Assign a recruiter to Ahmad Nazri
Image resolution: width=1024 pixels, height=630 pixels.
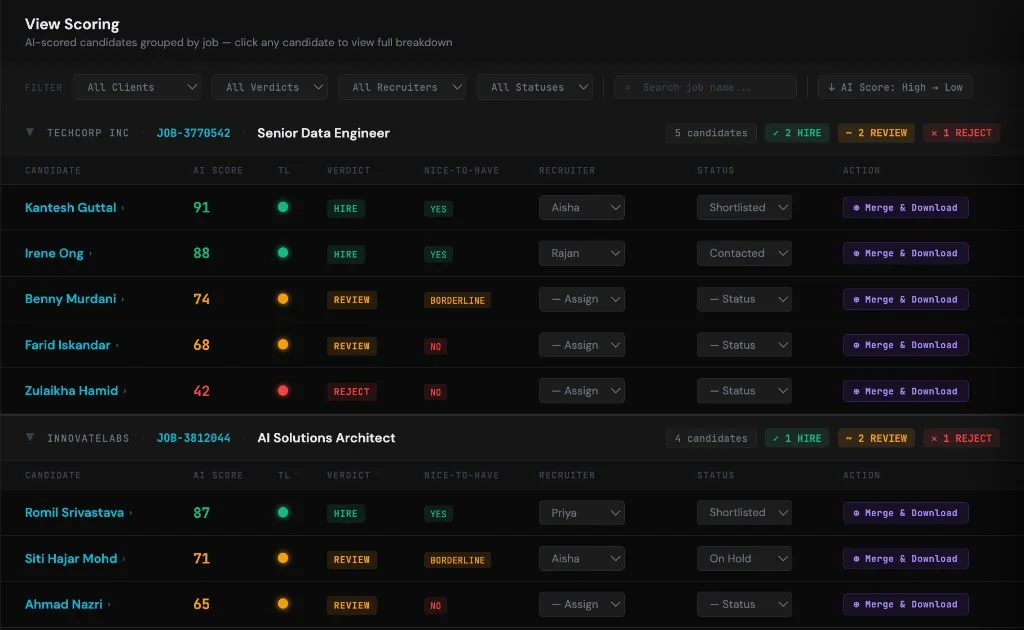click(x=581, y=605)
